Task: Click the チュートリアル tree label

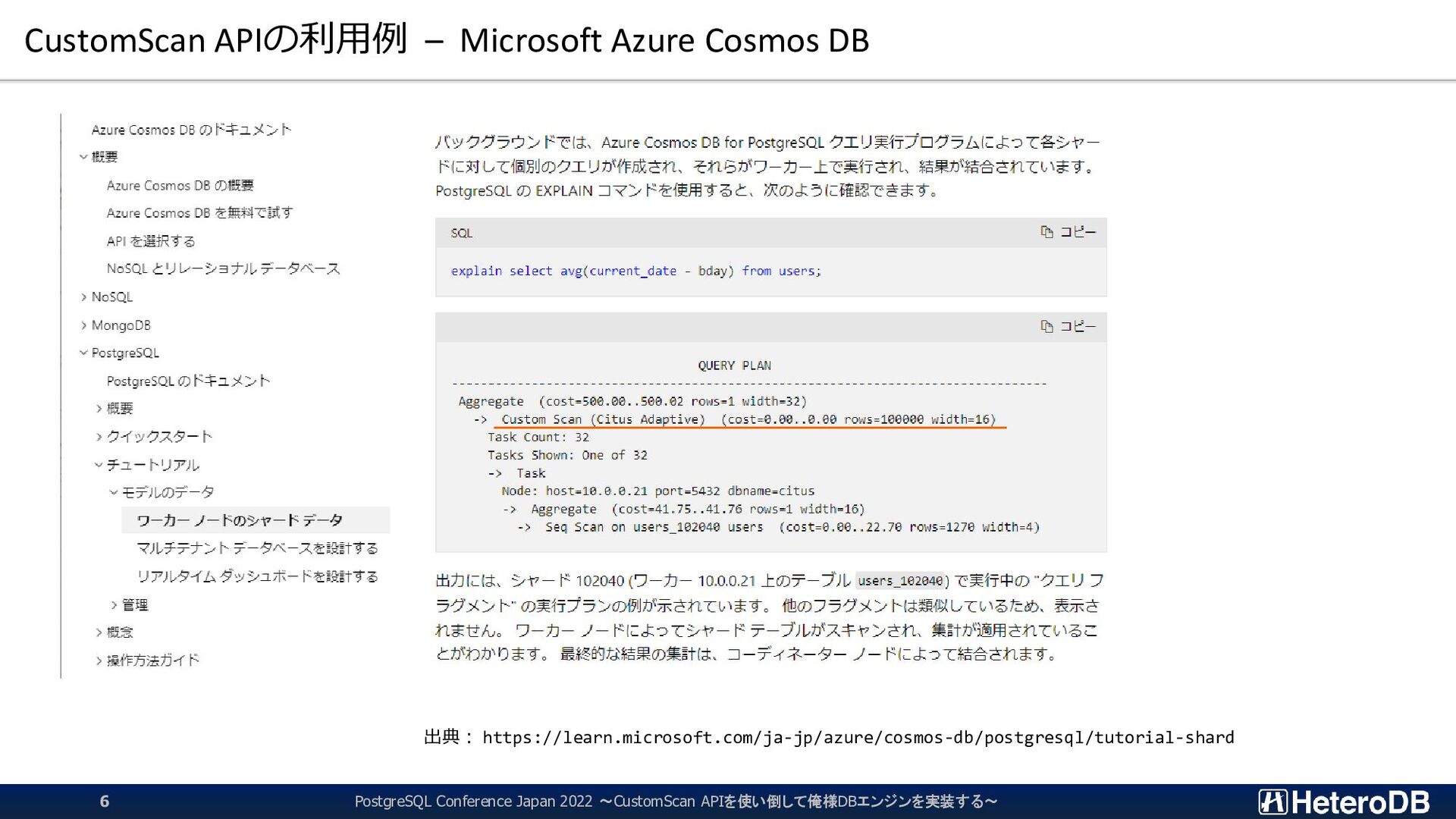Action: tap(152, 465)
